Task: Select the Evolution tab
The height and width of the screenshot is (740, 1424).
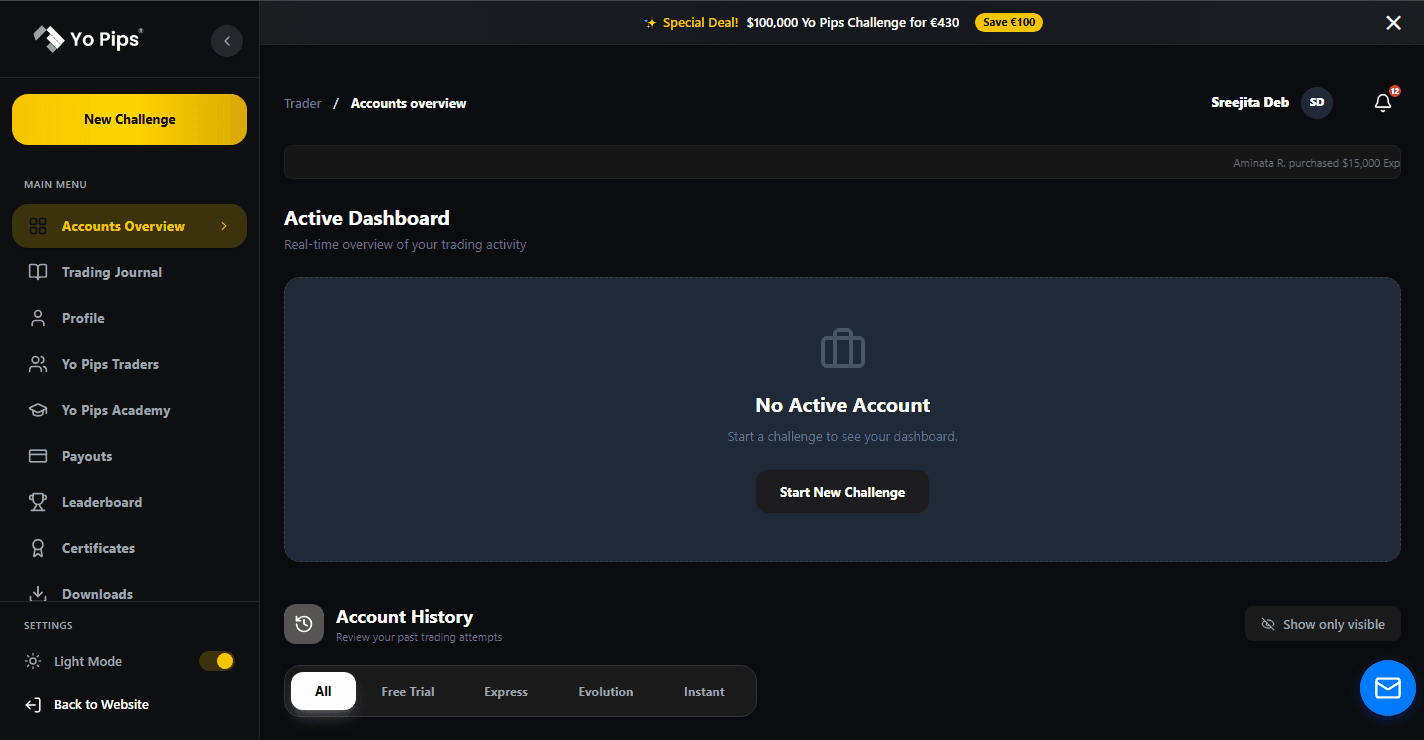Action: pos(605,691)
